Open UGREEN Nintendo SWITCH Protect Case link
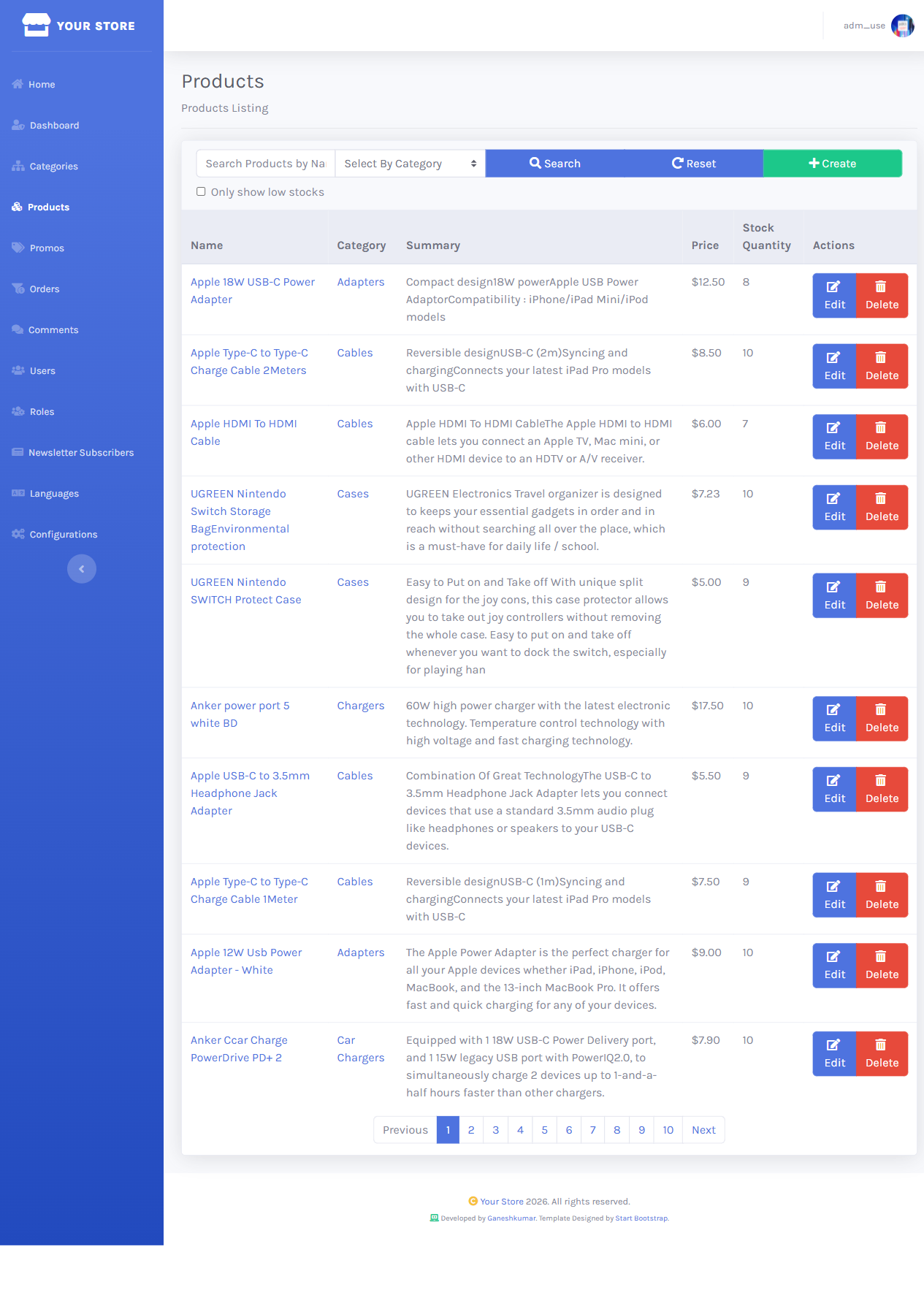The image size is (924, 1298). [245, 591]
